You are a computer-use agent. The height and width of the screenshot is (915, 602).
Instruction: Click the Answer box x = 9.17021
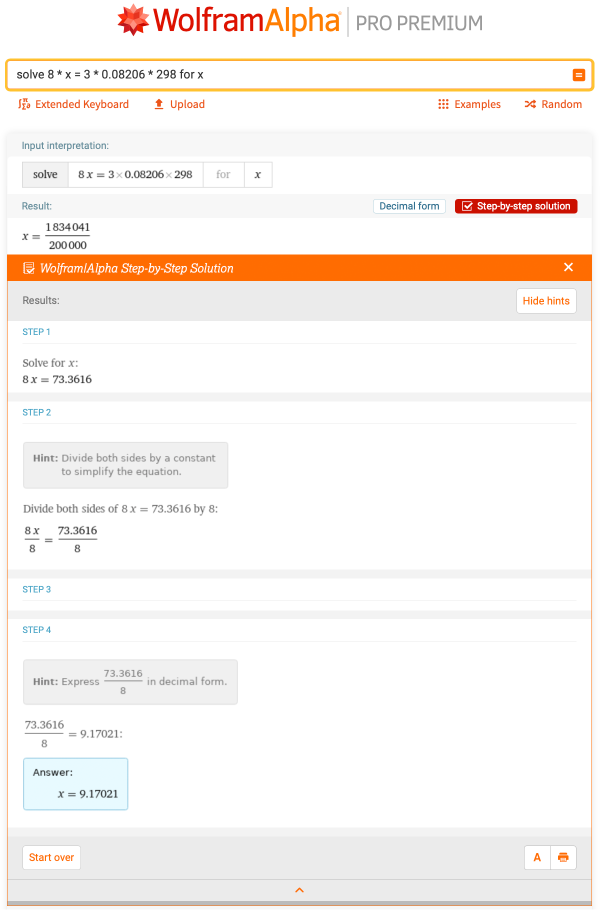click(75, 784)
